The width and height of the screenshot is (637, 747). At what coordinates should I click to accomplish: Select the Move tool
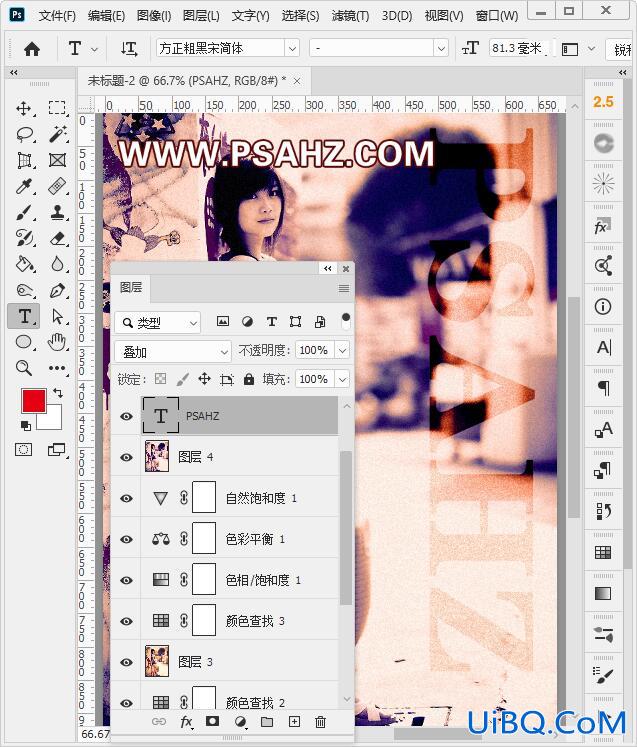[x=24, y=108]
